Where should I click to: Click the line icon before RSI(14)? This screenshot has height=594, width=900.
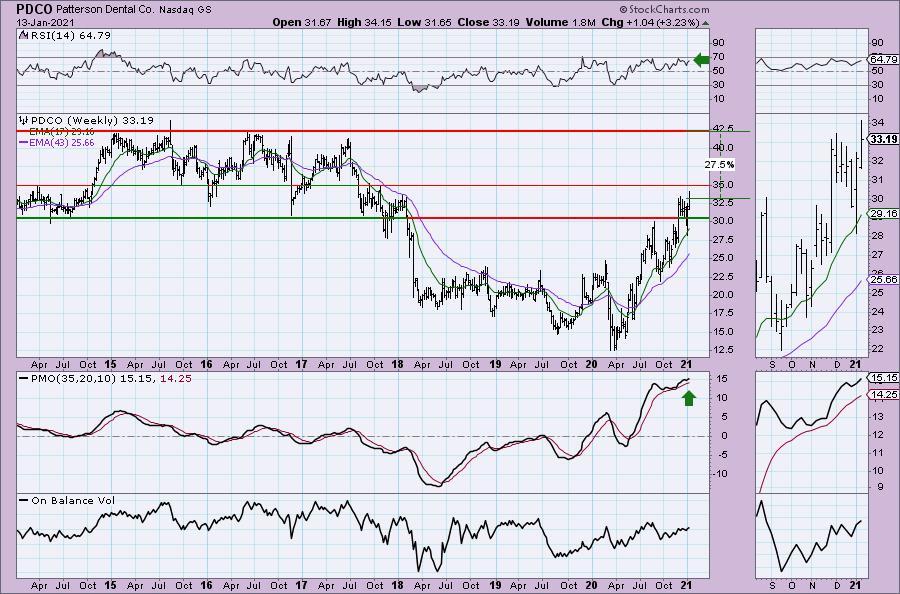click(x=23, y=36)
